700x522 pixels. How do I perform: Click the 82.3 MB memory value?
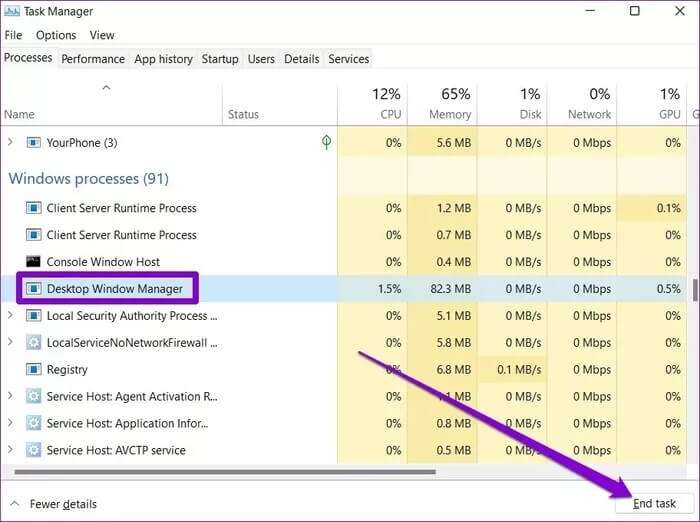coord(450,289)
